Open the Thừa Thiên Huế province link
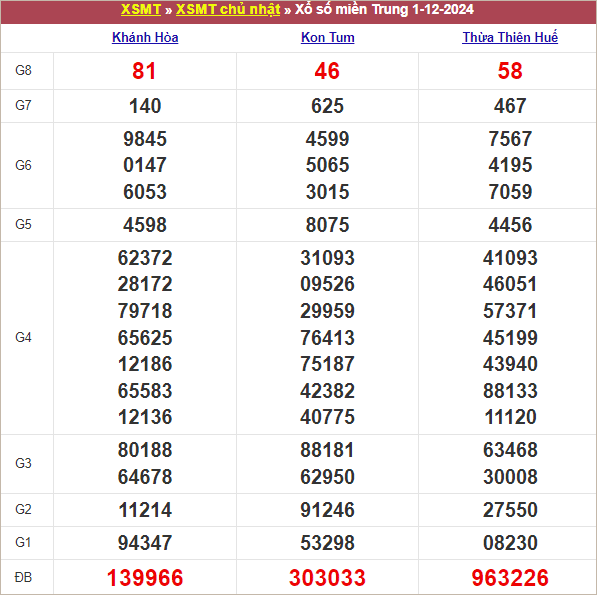 tap(510, 37)
